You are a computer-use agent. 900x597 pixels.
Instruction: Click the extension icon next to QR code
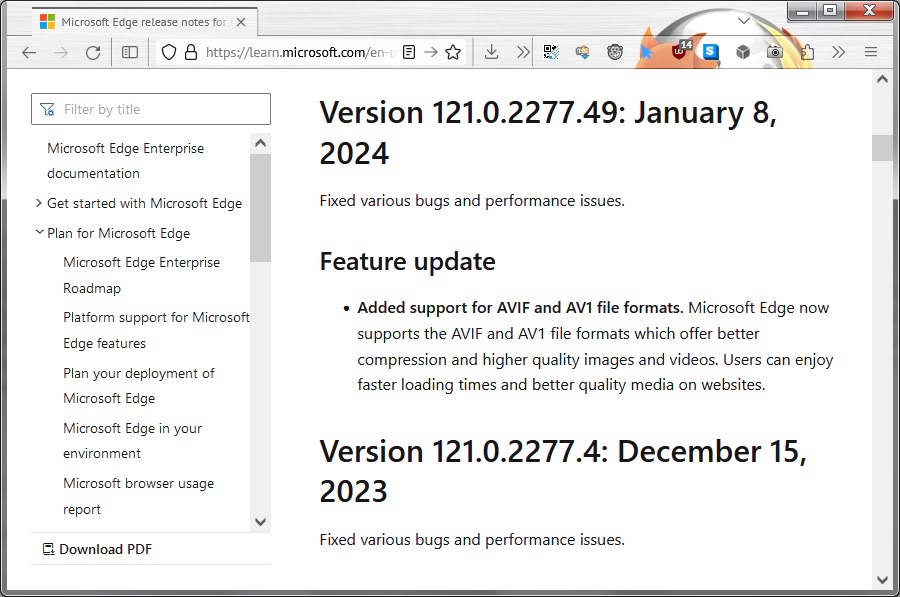tap(583, 53)
